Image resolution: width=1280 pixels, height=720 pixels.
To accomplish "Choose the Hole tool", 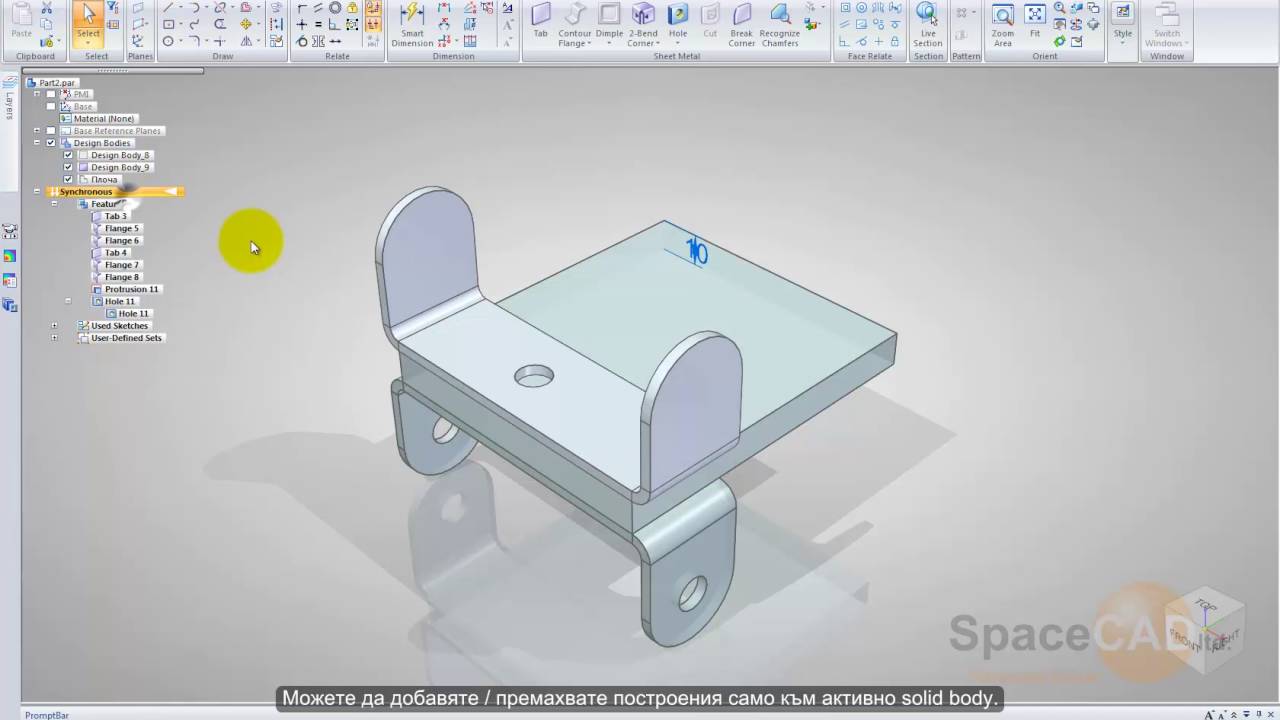I will coord(678,21).
